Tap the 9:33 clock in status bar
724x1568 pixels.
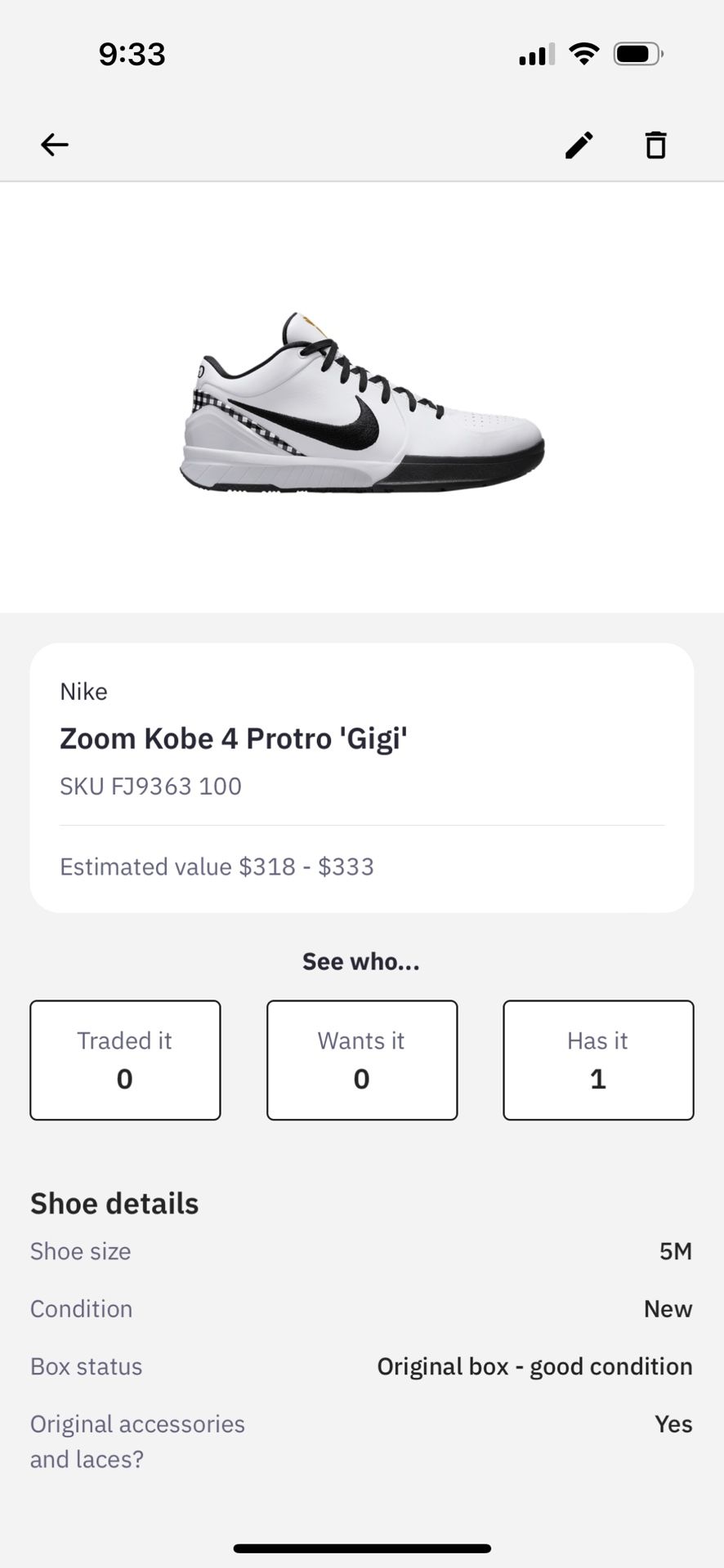click(132, 55)
